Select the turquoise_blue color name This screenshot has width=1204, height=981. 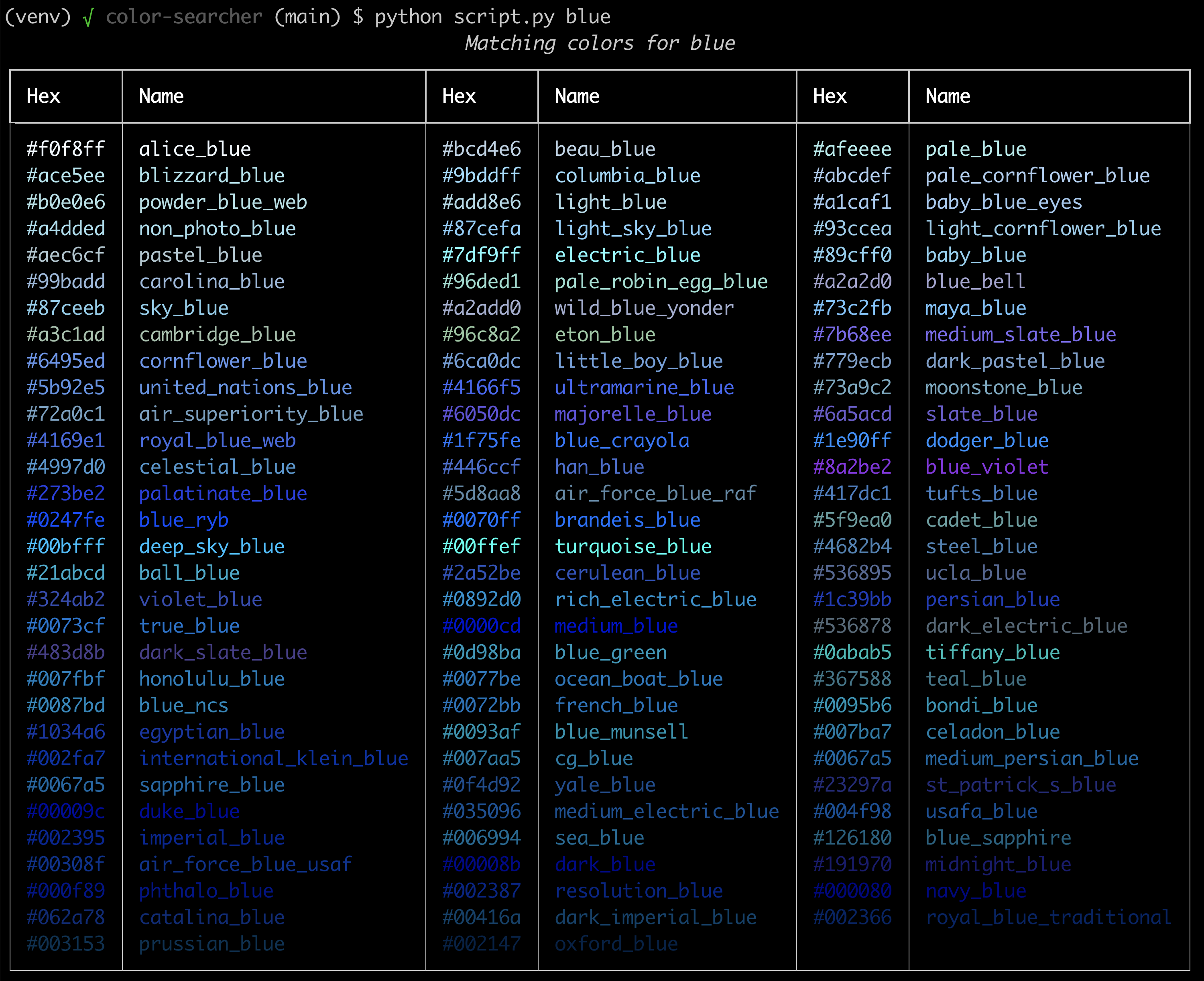coord(633,546)
